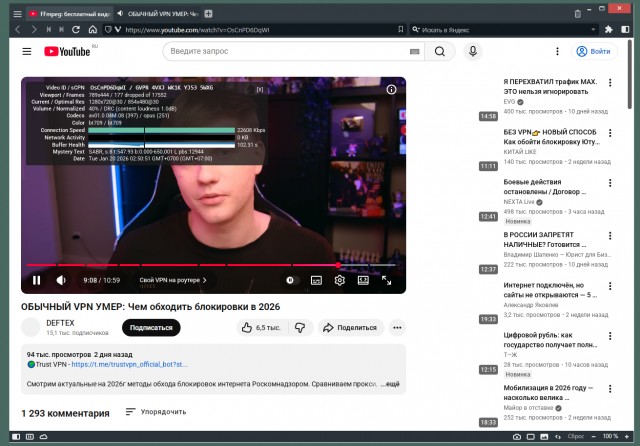
Task: Click the red scrubber handle on the progress bar
Action: click(x=338, y=265)
